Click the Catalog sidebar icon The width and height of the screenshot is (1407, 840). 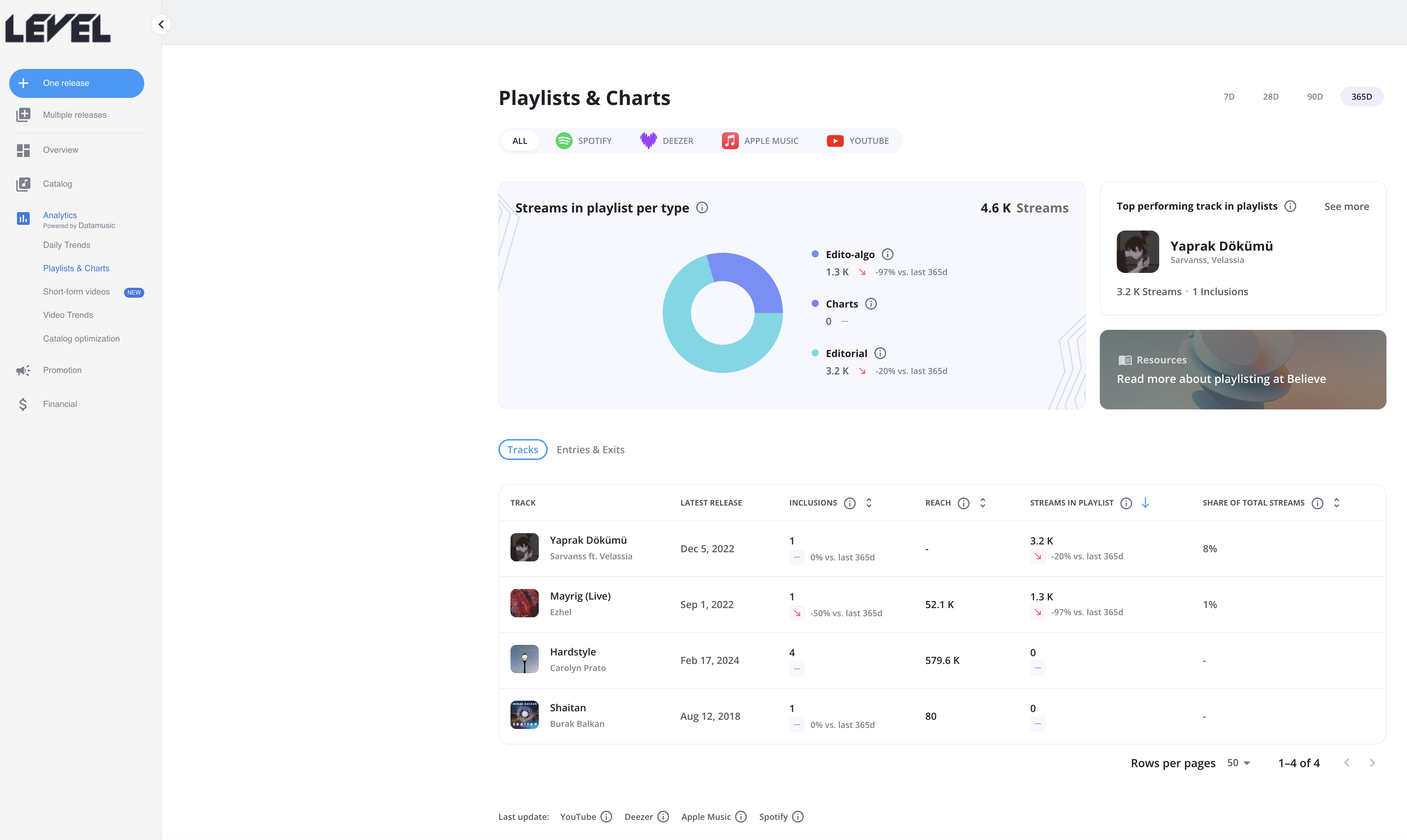point(23,184)
